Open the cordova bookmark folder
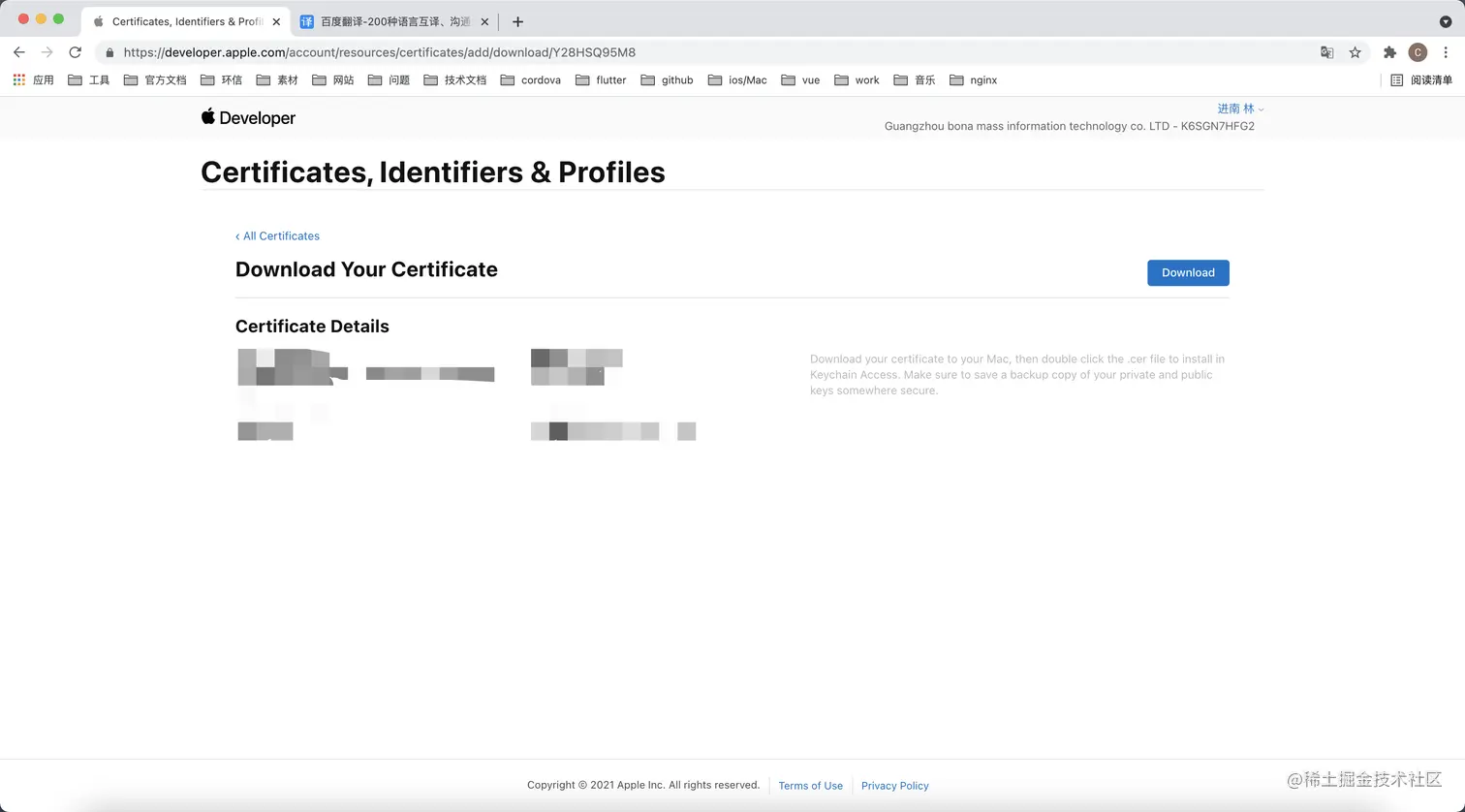 (x=531, y=80)
